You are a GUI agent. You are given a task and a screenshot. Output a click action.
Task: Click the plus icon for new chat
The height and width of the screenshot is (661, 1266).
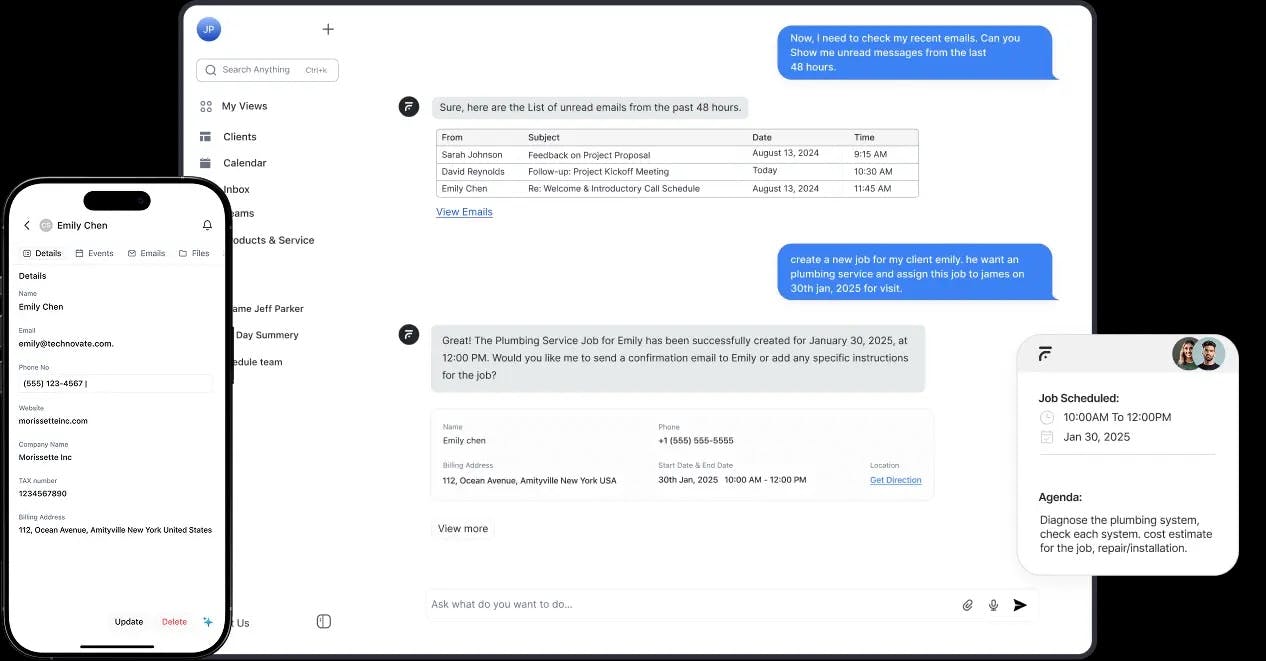pyautogui.click(x=328, y=29)
